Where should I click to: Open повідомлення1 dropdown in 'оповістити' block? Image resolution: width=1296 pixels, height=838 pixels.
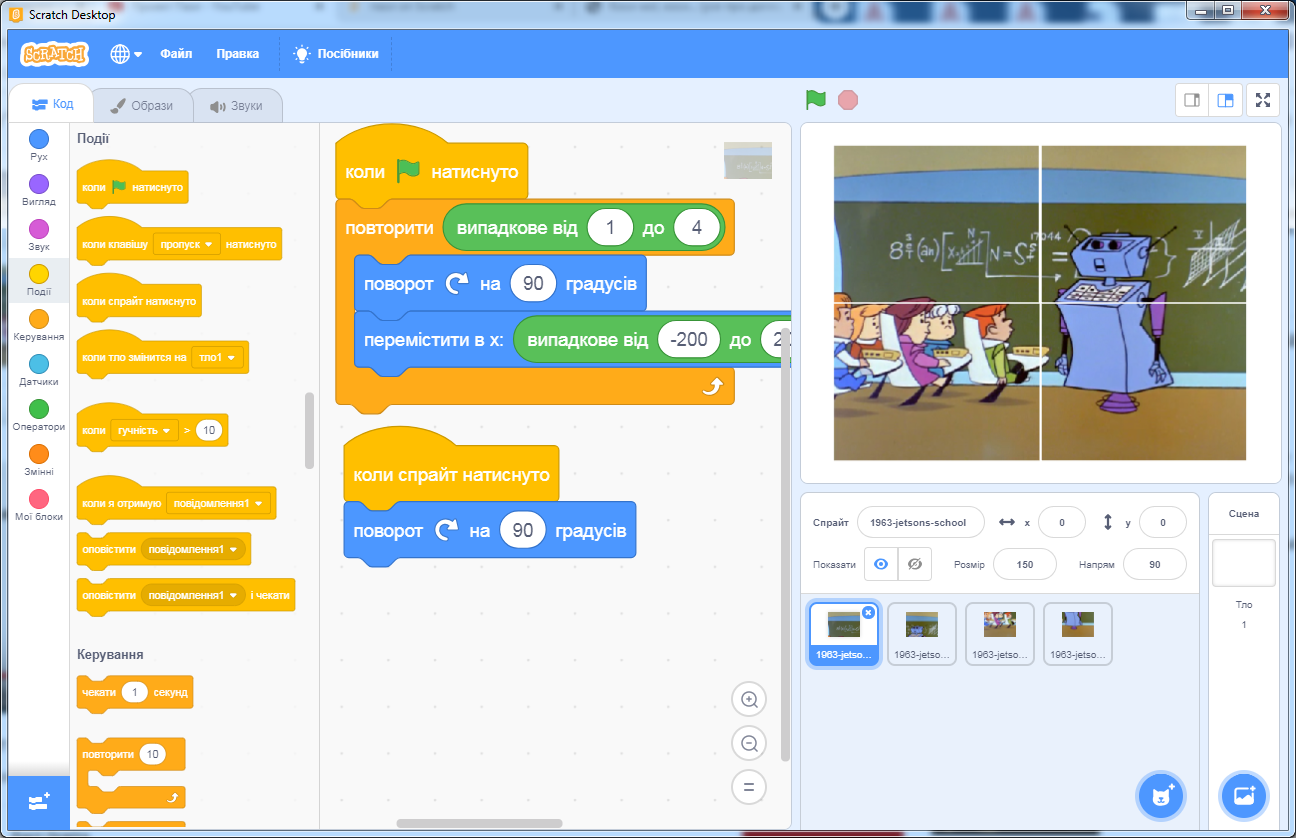point(192,549)
